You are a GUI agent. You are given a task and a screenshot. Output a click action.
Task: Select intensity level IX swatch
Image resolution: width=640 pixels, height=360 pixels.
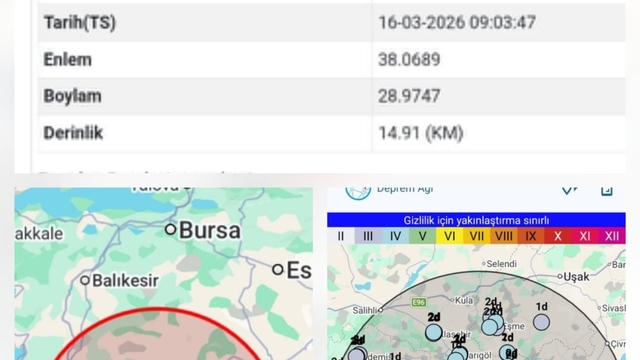coord(531,236)
